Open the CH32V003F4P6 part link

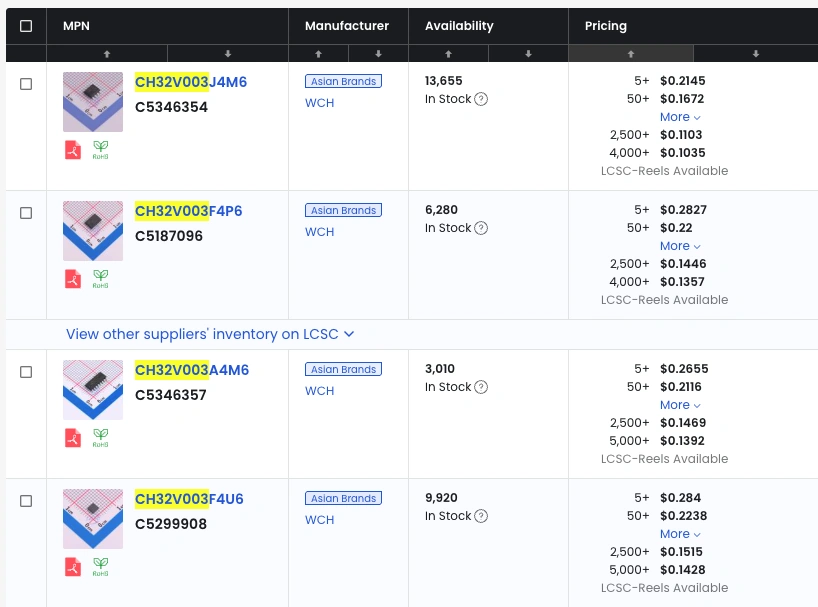[189, 211]
